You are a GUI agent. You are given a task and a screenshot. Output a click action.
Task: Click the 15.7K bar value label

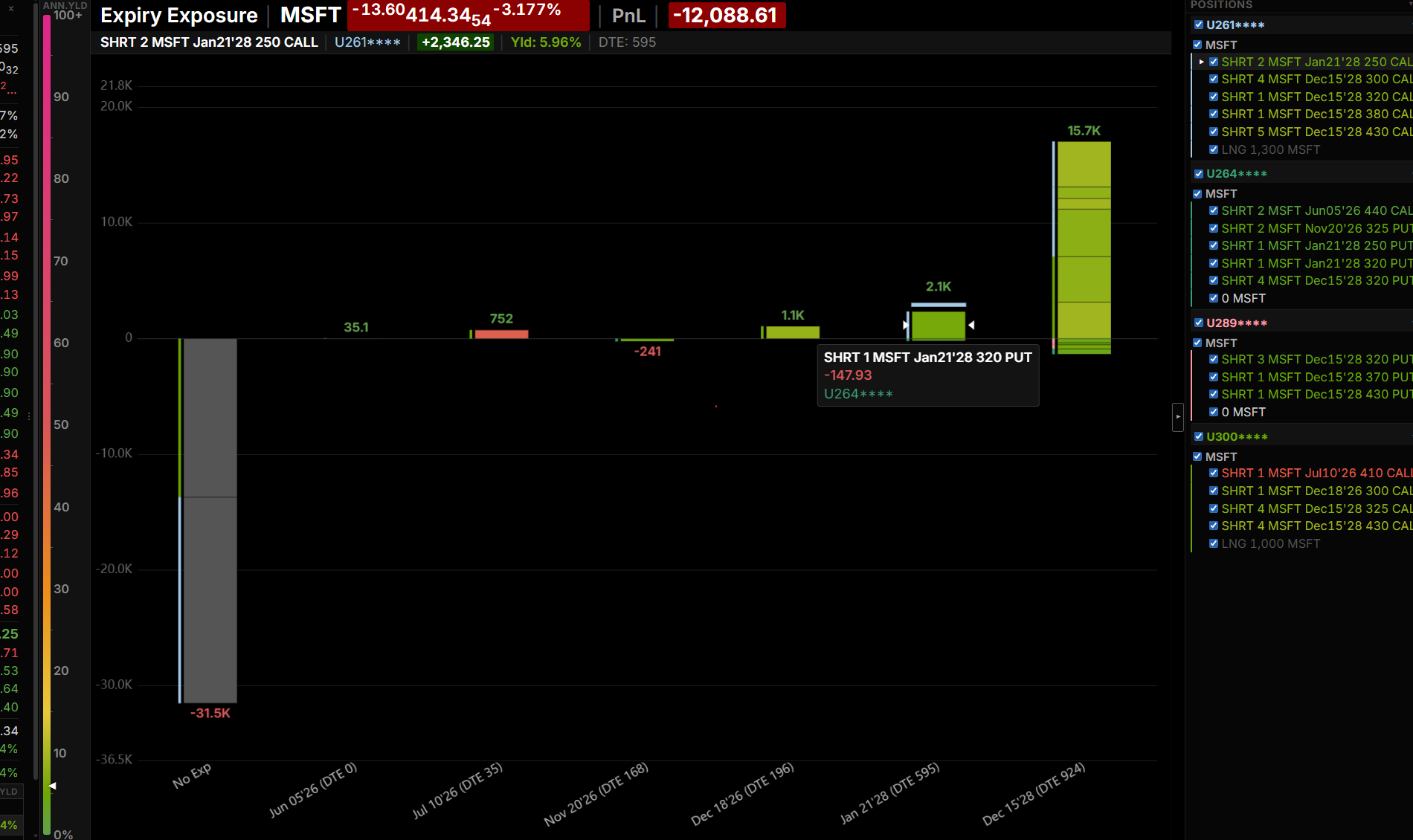1084,131
